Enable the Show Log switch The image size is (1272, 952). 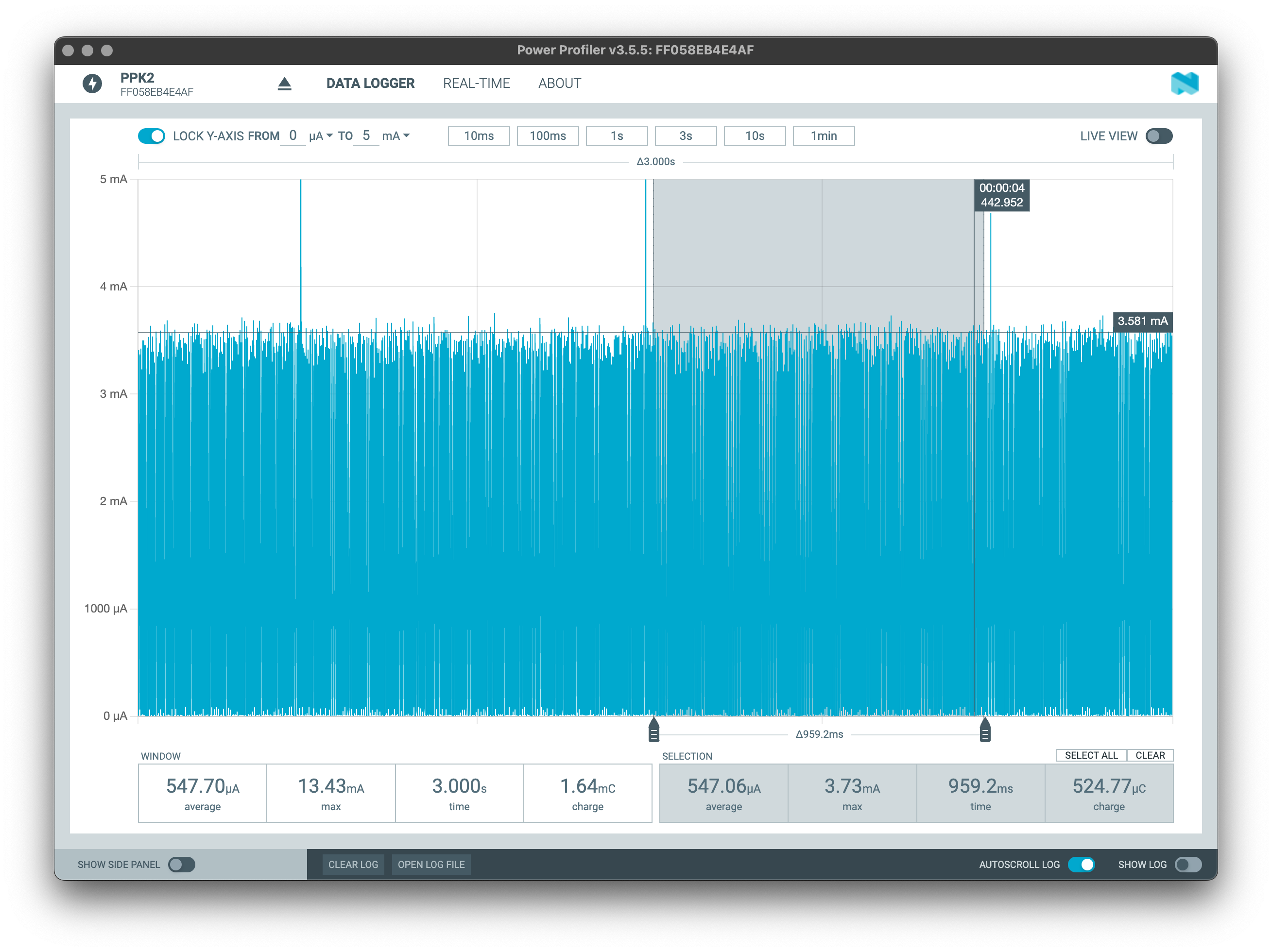pos(1188,865)
